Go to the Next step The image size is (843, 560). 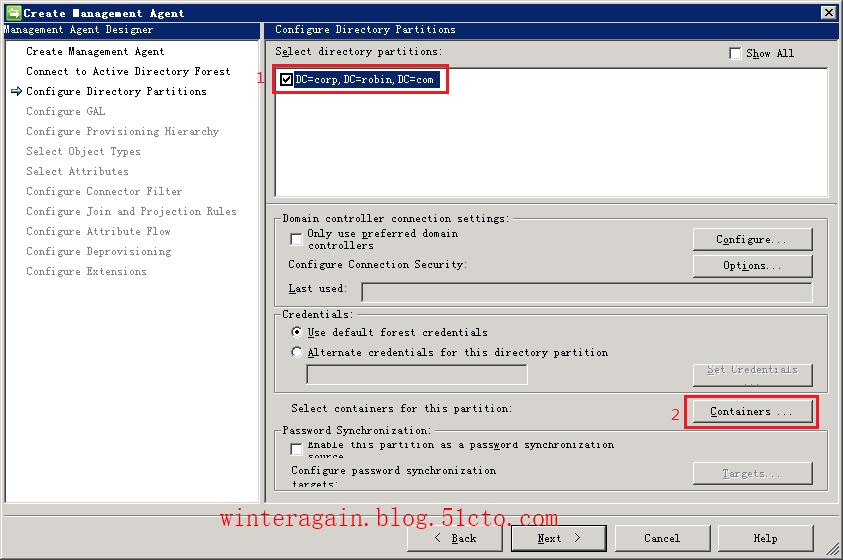click(x=559, y=539)
